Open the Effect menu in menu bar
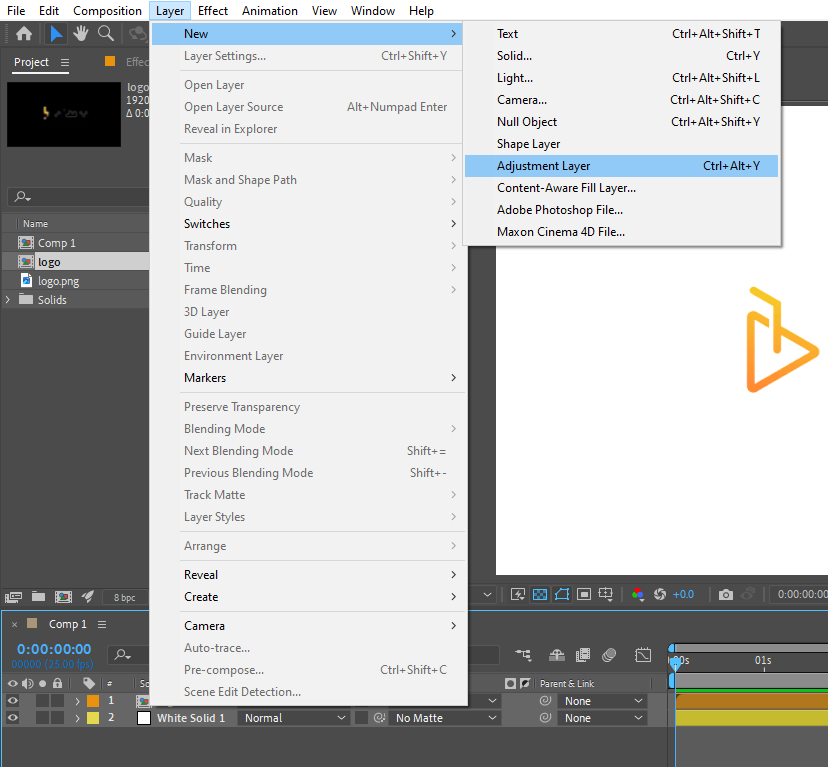 (x=213, y=11)
